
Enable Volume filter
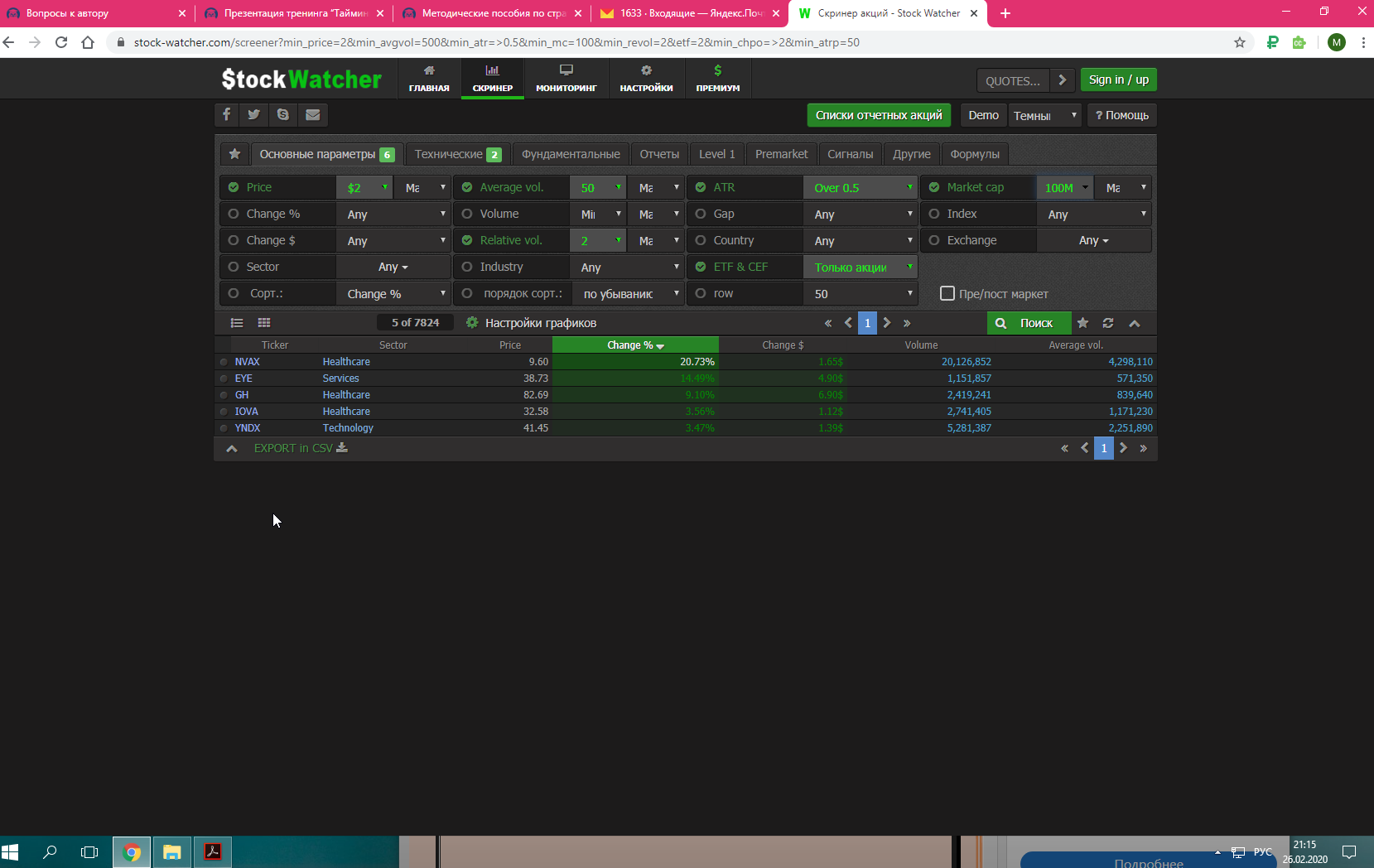click(467, 214)
